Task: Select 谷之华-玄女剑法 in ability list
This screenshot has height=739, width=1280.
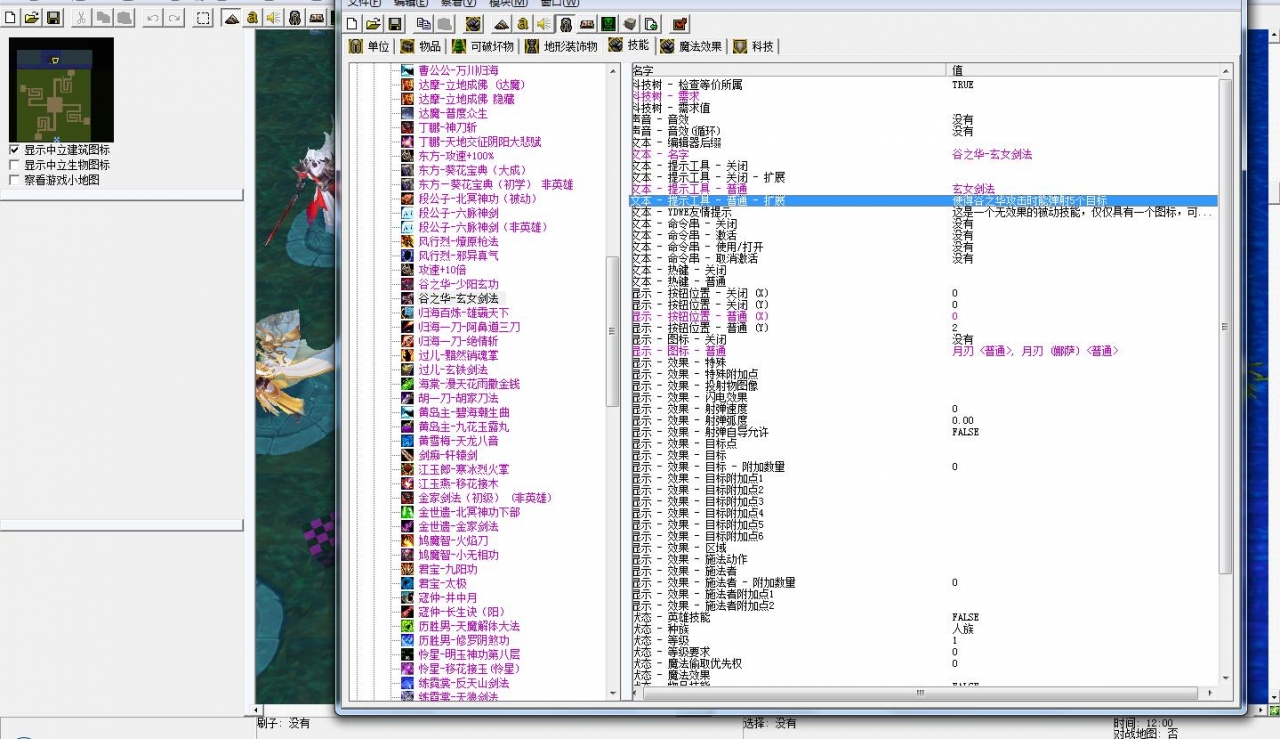Action: click(x=458, y=298)
